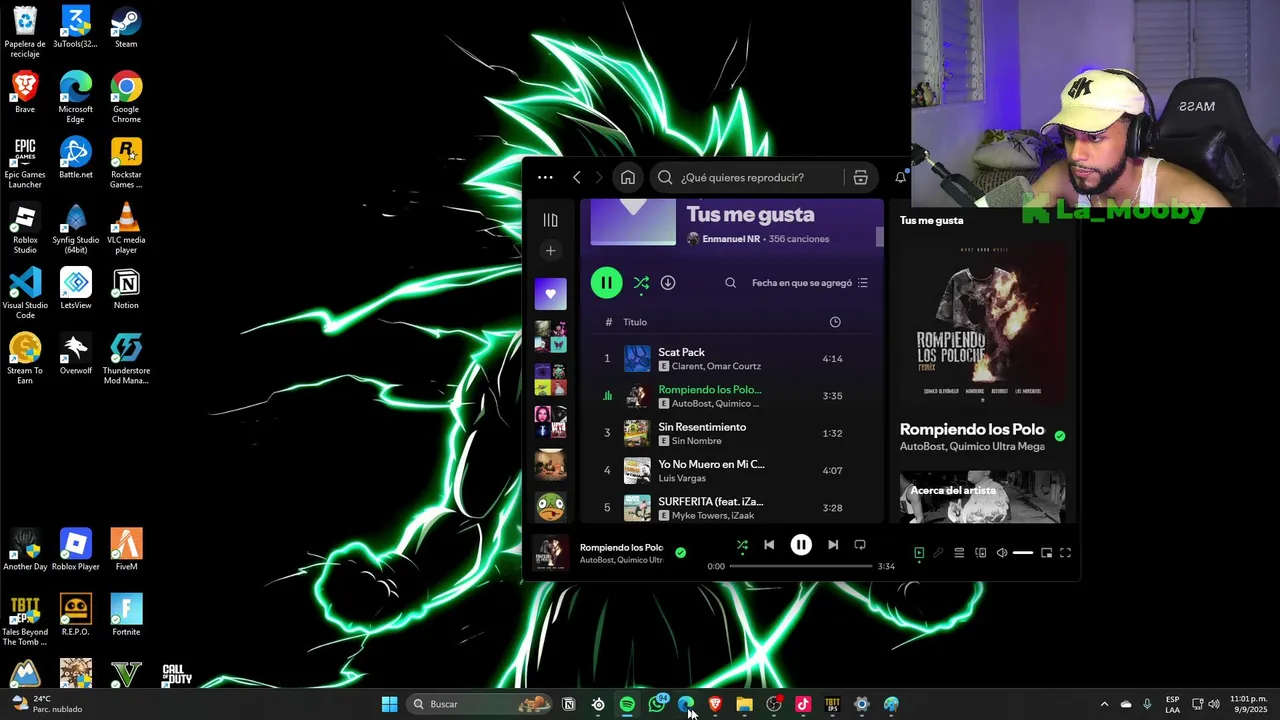1280x720 pixels.
Task: Open Connect to a device icon
Action: (981, 553)
